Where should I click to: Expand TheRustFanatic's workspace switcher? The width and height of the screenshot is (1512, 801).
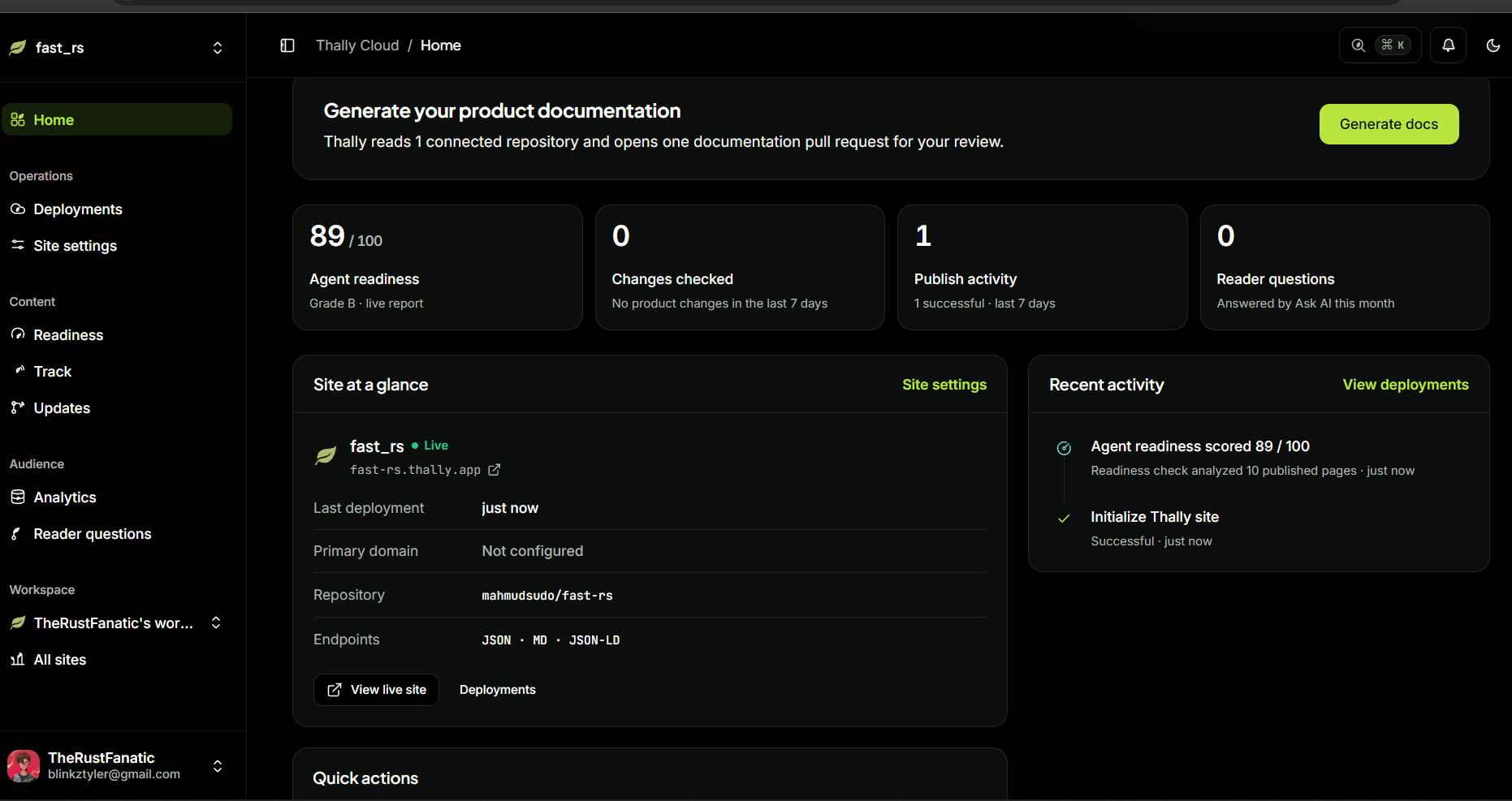216,622
